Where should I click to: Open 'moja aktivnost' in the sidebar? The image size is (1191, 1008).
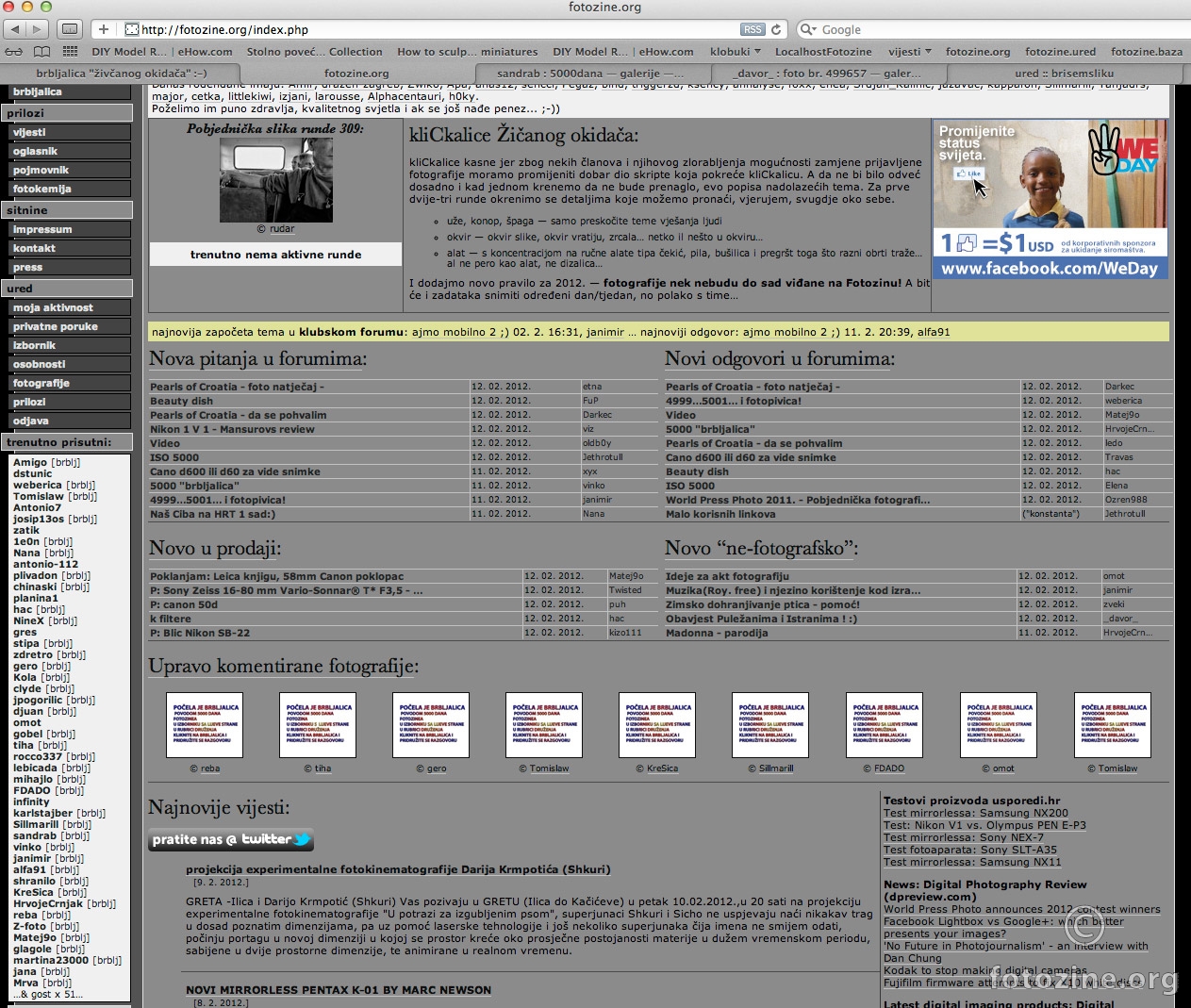click(x=71, y=308)
